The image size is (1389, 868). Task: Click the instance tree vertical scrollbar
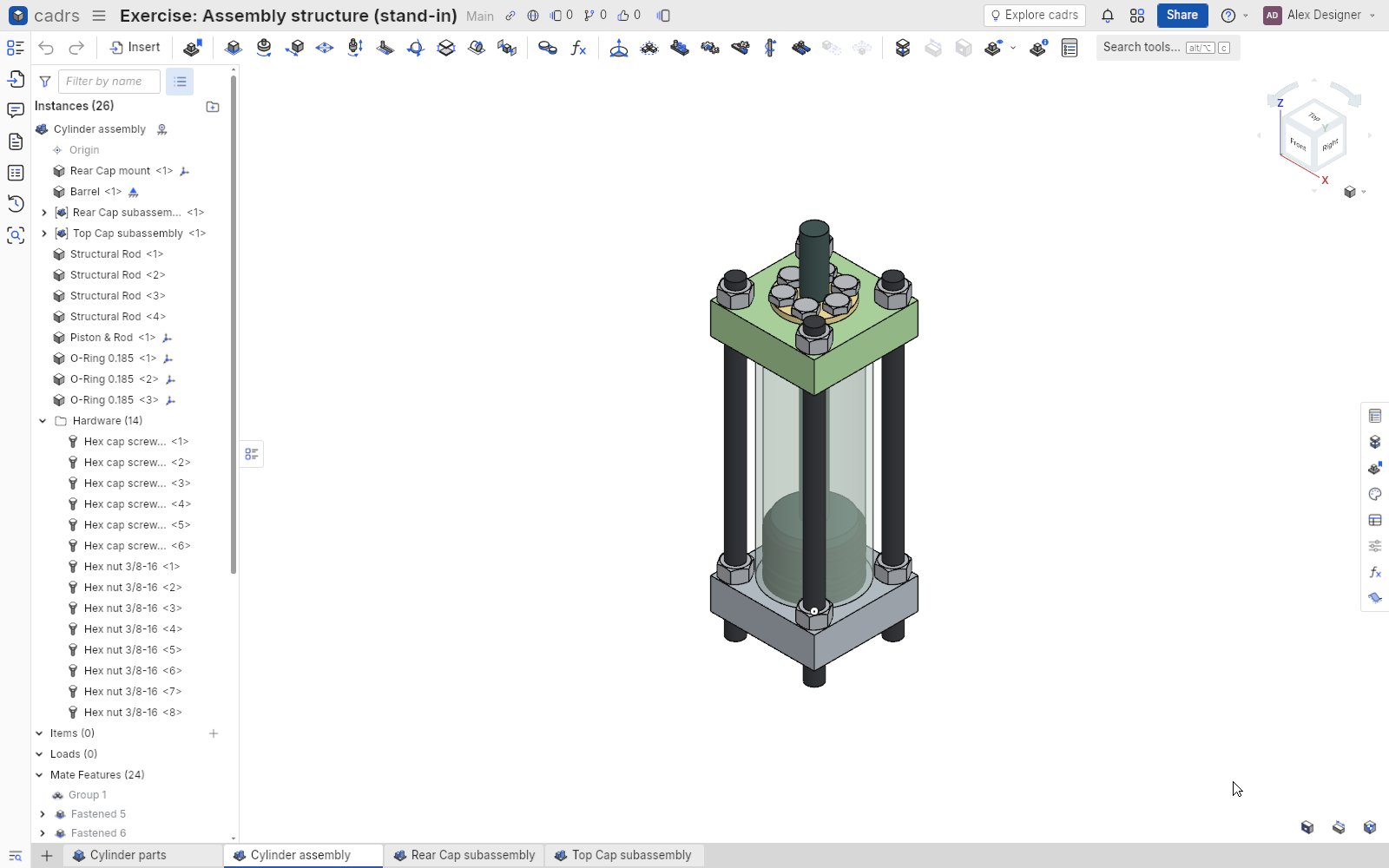[234, 325]
